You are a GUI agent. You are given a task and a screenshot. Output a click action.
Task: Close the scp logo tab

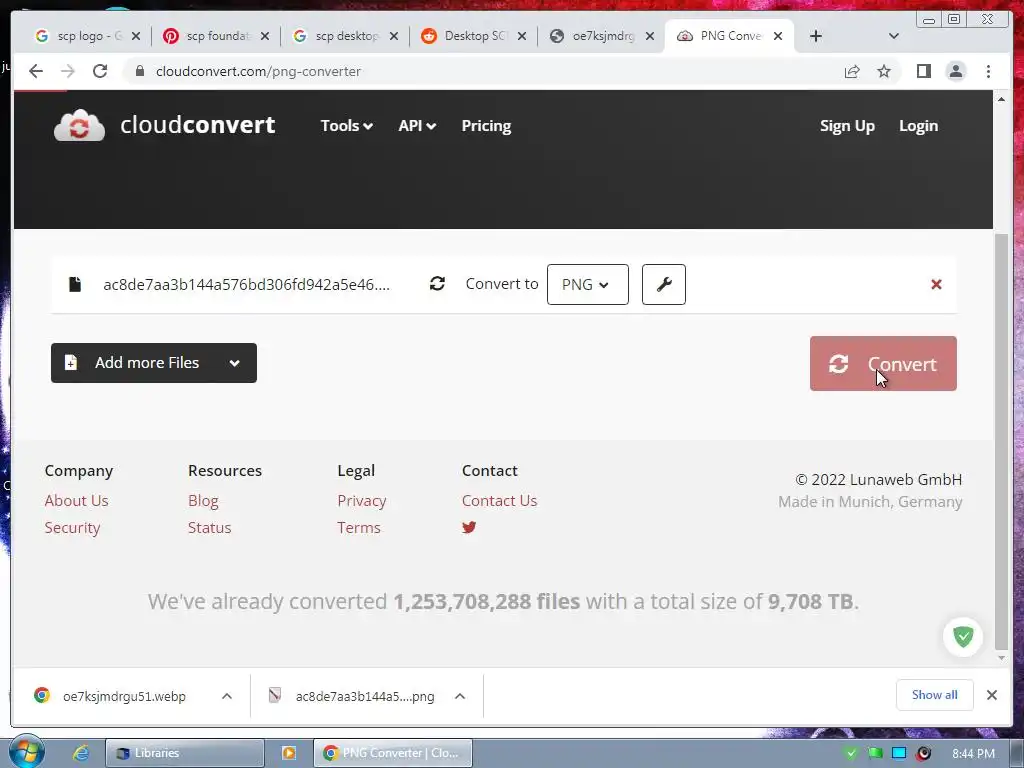(x=136, y=37)
